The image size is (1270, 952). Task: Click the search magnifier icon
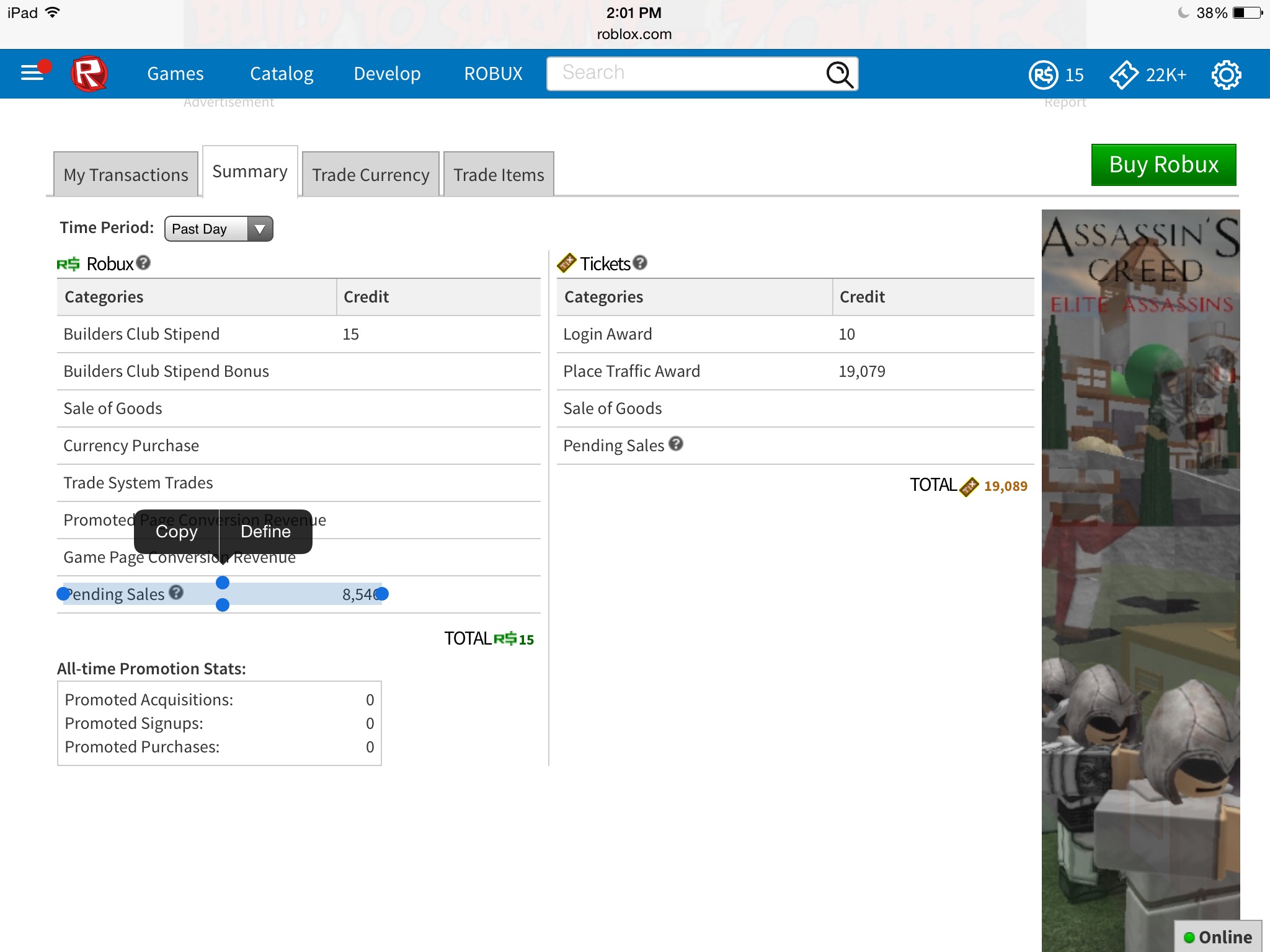[x=839, y=74]
